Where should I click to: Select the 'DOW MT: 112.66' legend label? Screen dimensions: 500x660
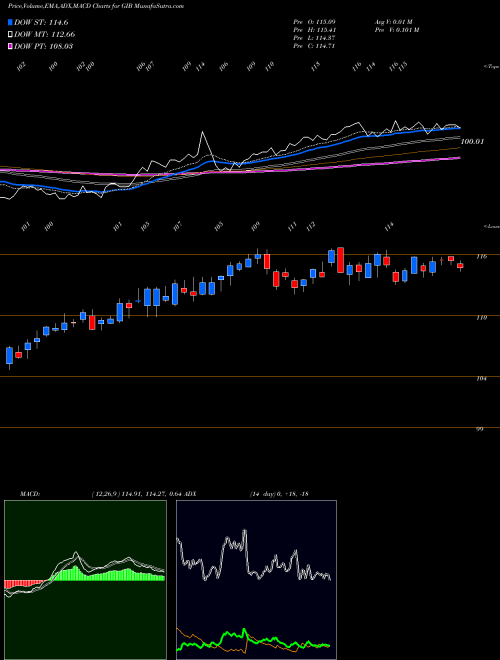click(x=45, y=34)
